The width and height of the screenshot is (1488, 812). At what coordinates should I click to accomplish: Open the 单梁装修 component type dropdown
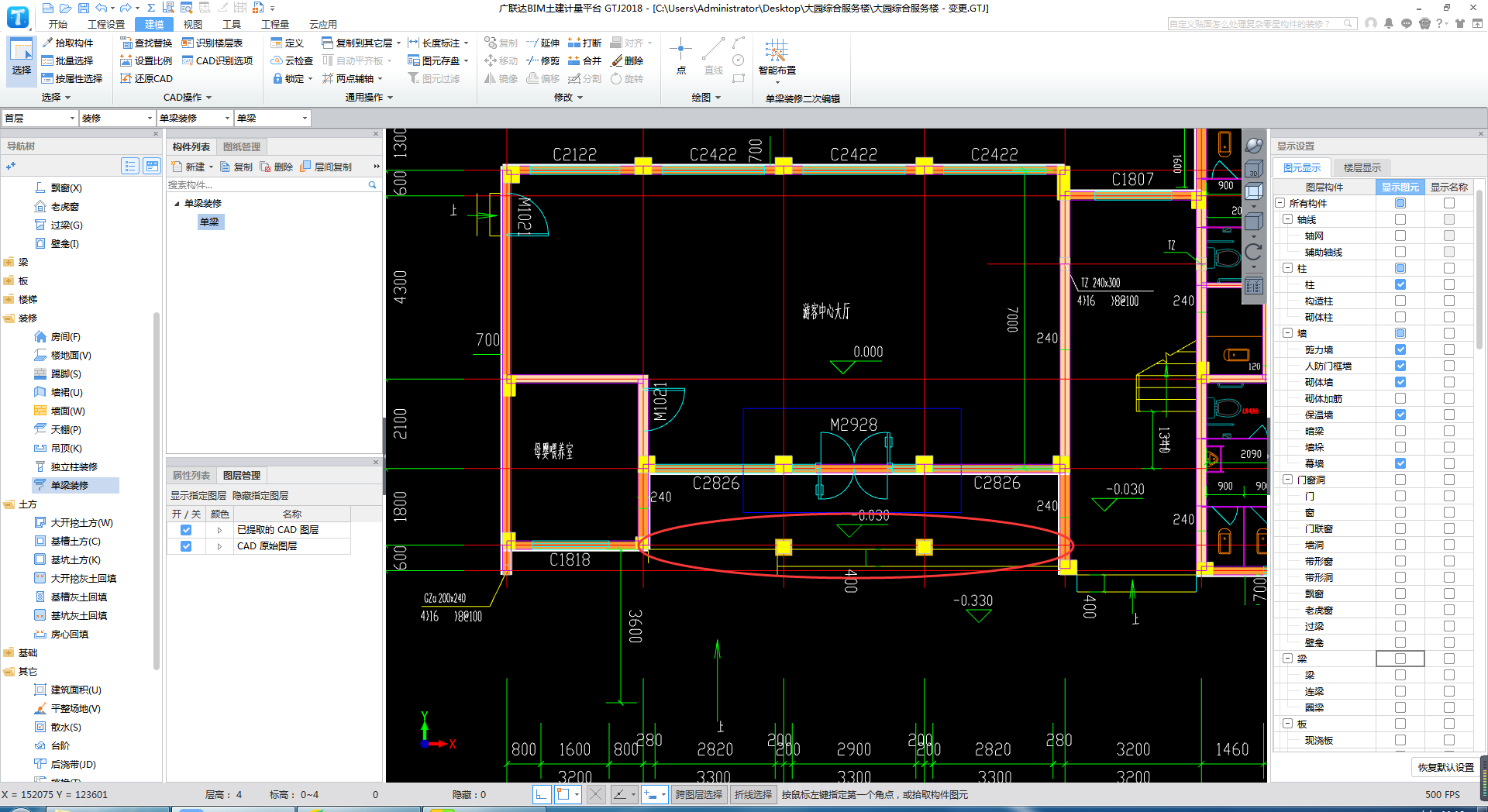coord(195,118)
